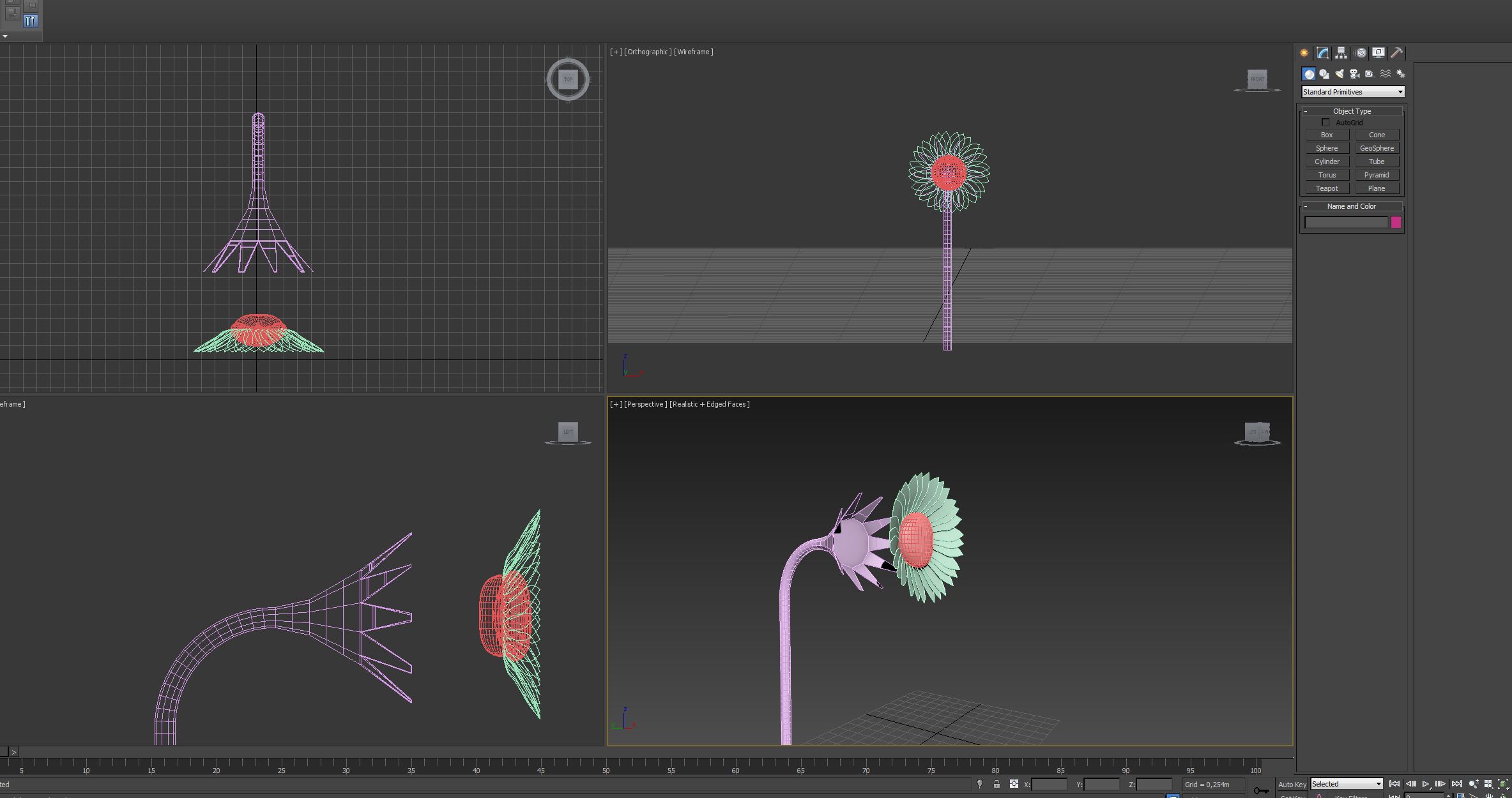The height and width of the screenshot is (798, 1512).
Task: Toggle Auto Key animation mode
Action: 1292,785
